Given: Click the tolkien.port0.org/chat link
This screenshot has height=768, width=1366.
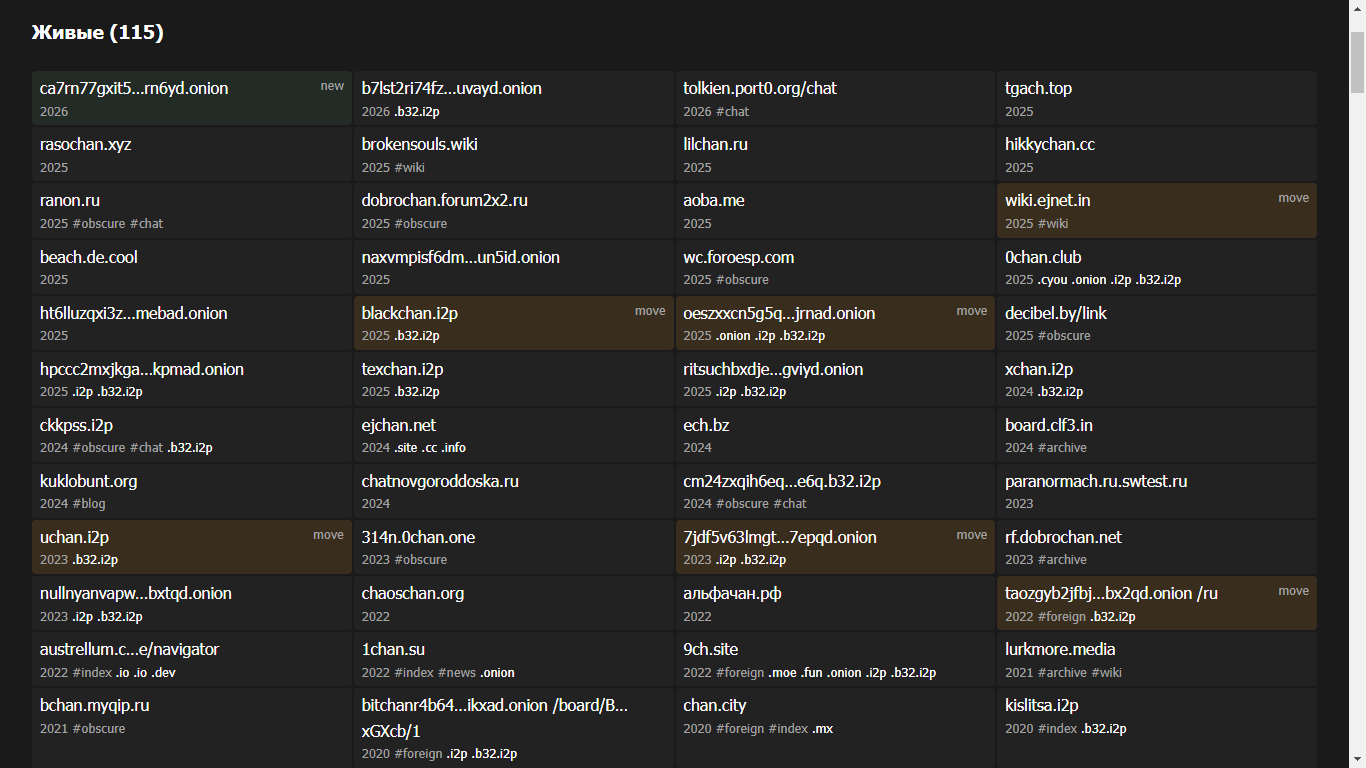Looking at the screenshot, I should 759,88.
